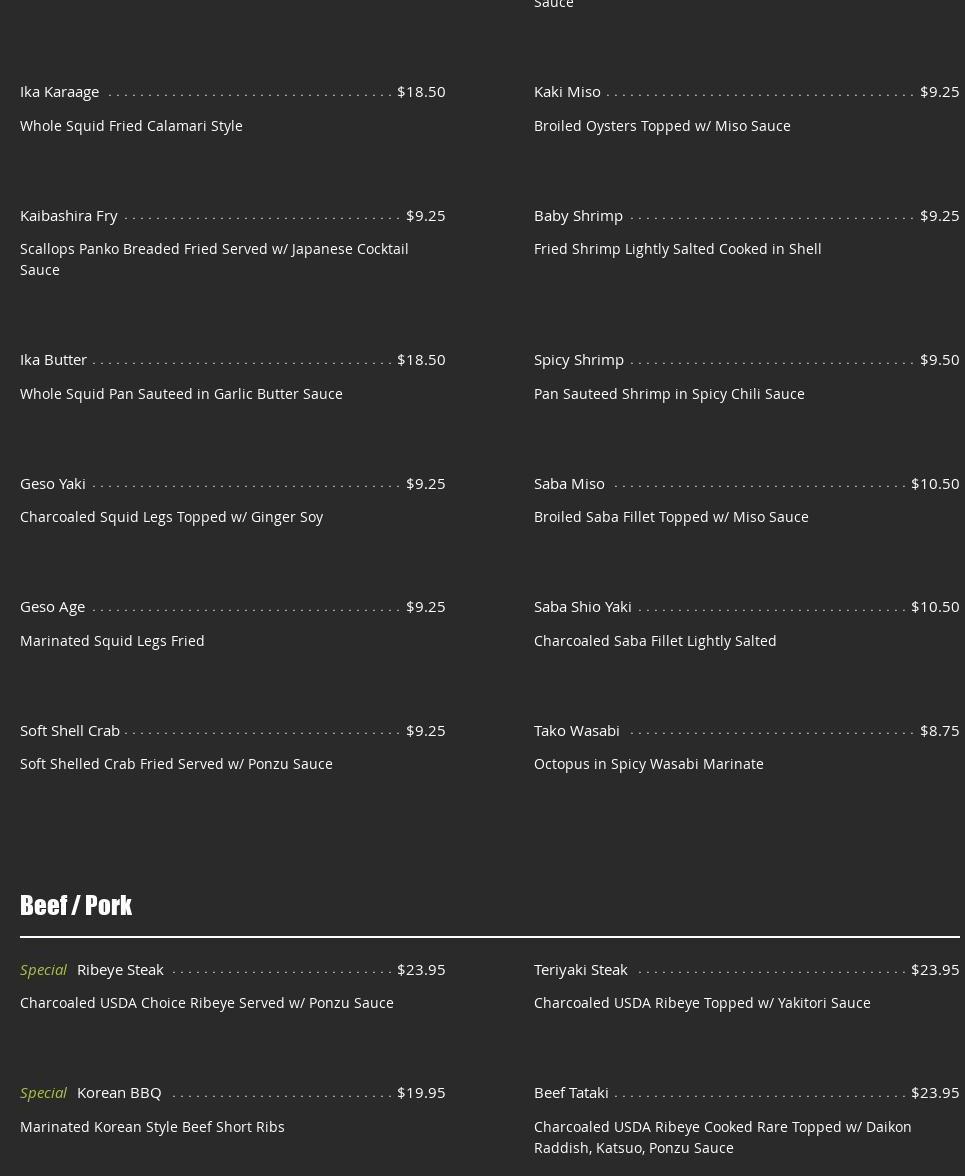The image size is (965, 1176).
Task: Select the Teriyaki Steak entry
Action: tap(580, 970)
